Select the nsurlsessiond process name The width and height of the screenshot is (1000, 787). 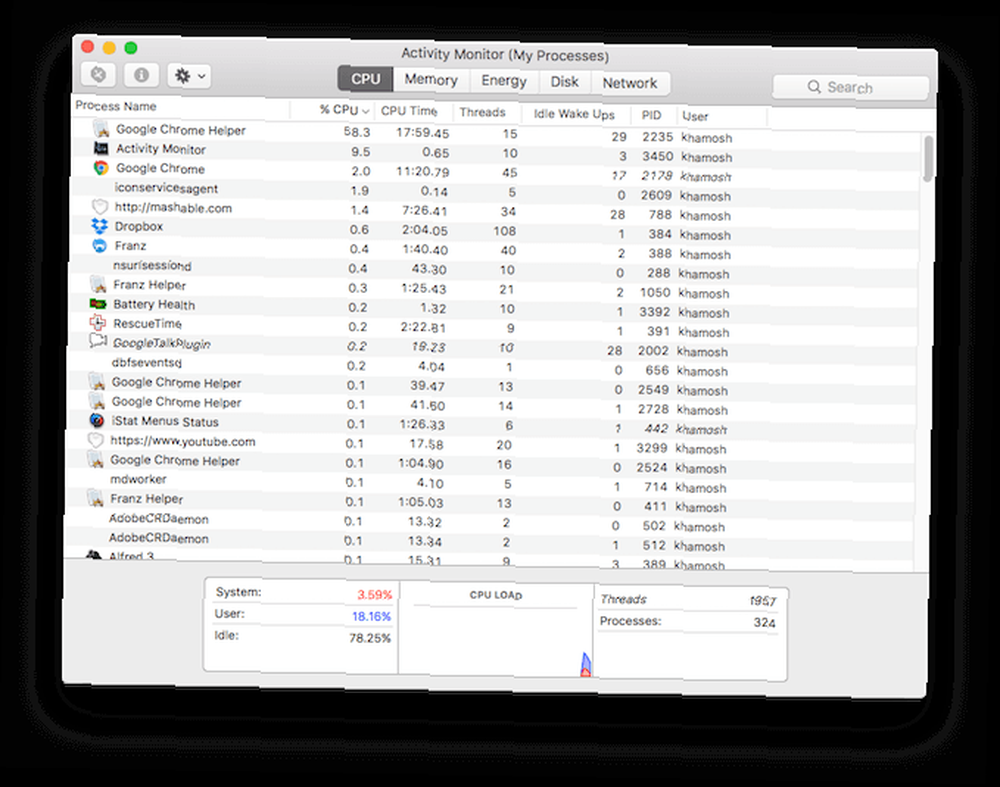(x=152, y=265)
